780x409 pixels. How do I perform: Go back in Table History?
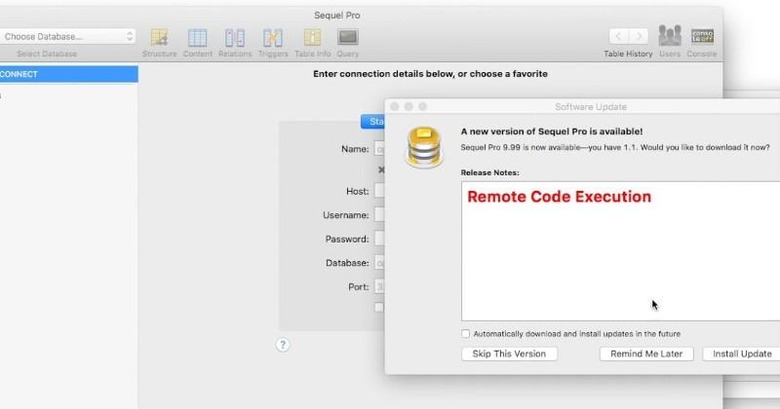pyautogui.click(x=619, y=36)
